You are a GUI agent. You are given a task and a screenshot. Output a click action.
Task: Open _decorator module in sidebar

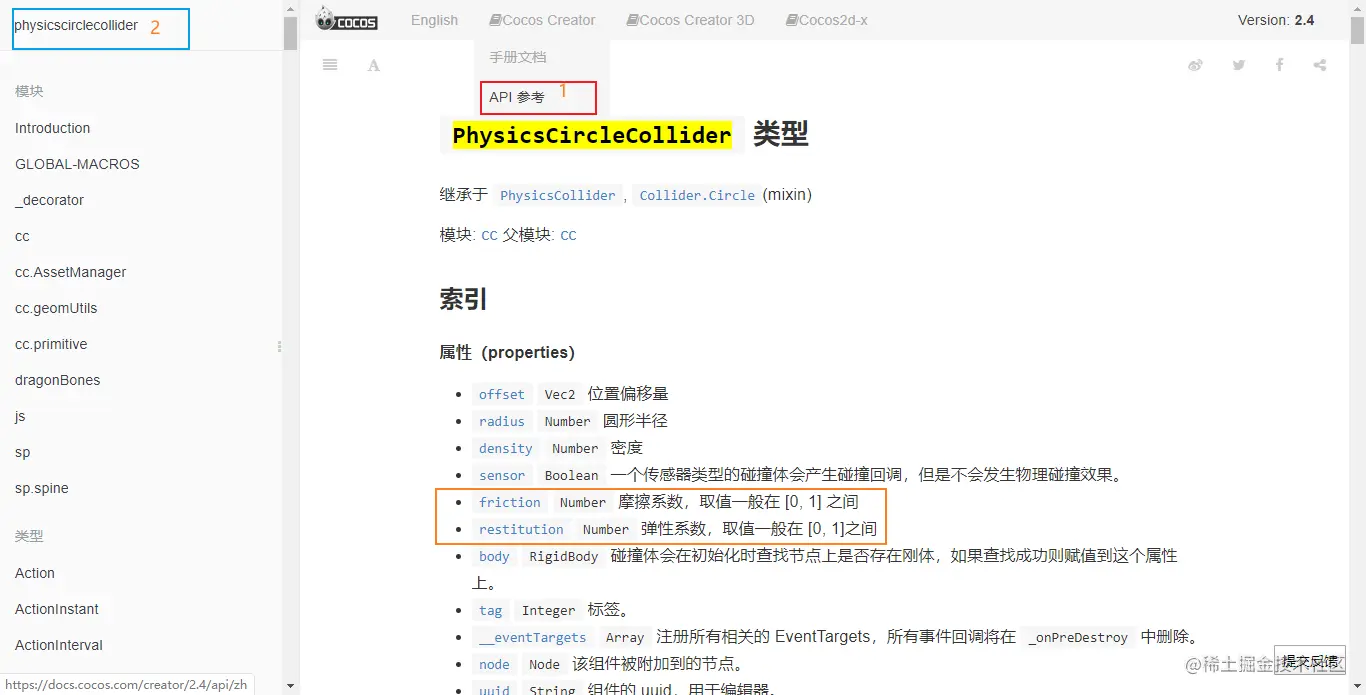pos(49,200)
